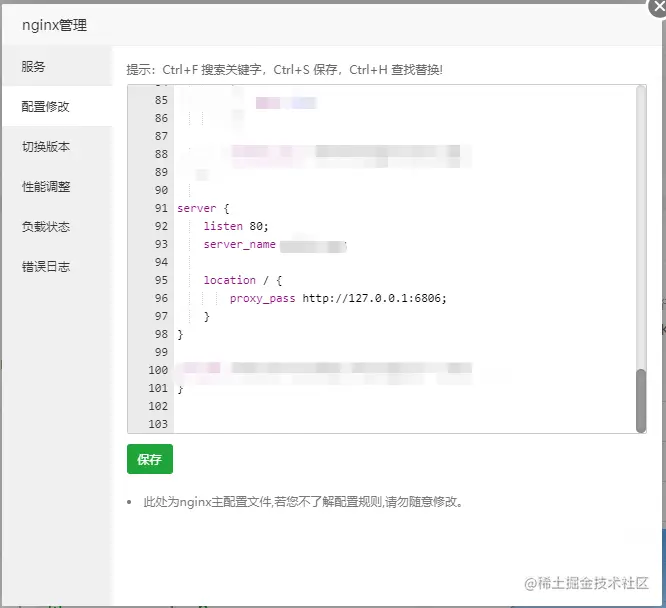Viewport: 666px width, 608px height.
Task: Place cursor on 'listen 80;' line
Action: tap(236, 226)
